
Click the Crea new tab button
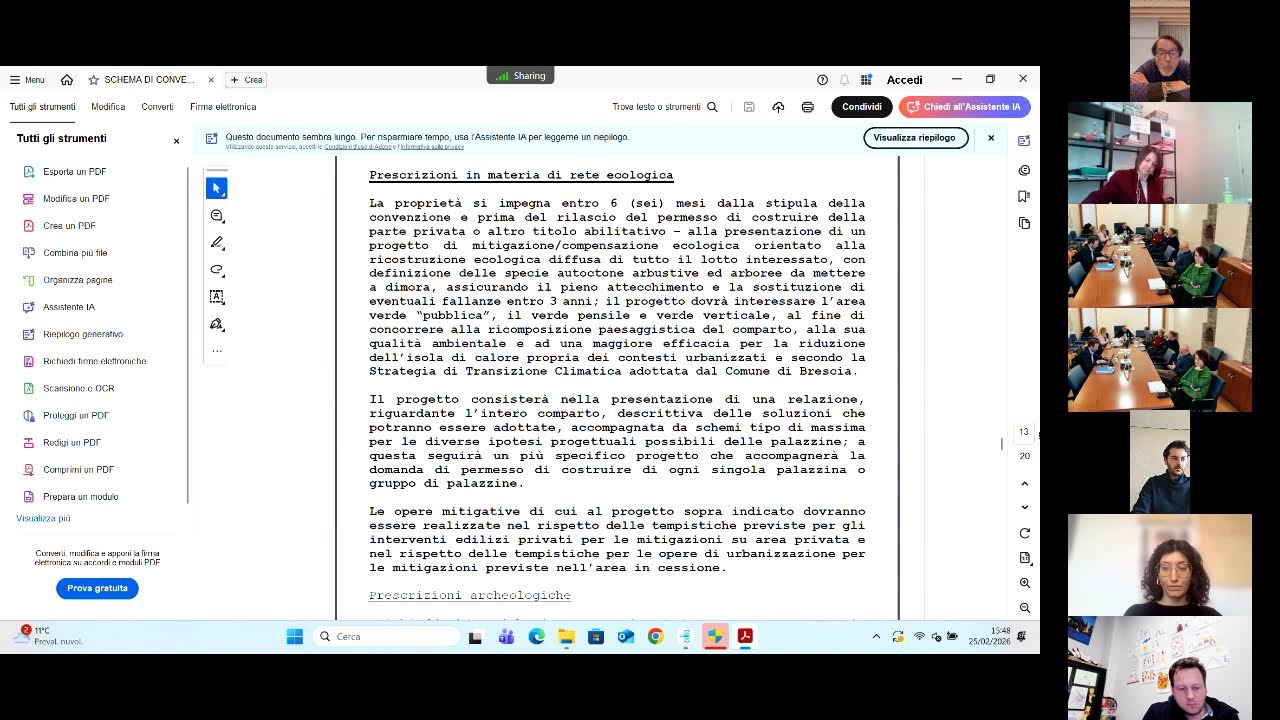tap(246, 80)
